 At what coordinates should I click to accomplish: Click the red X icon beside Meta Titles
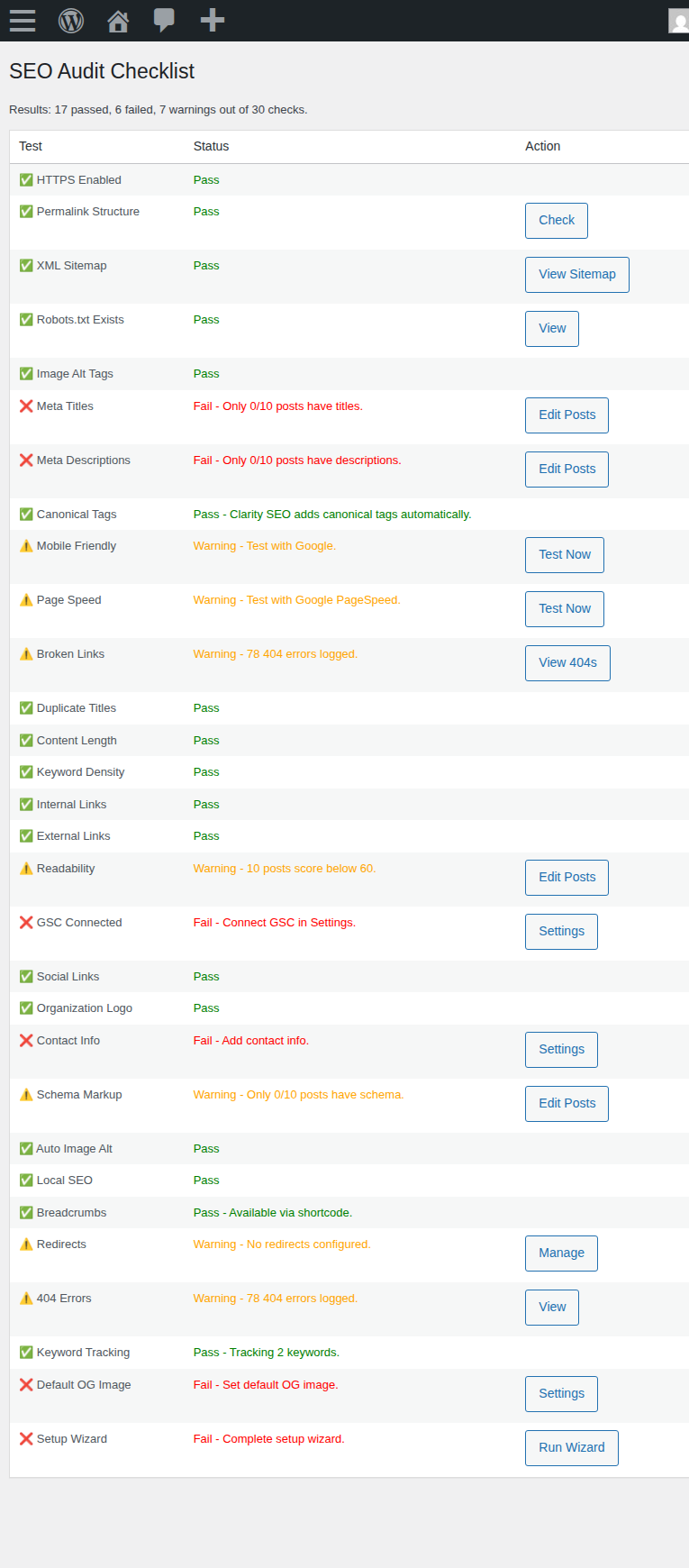click(x=26, y=406)
